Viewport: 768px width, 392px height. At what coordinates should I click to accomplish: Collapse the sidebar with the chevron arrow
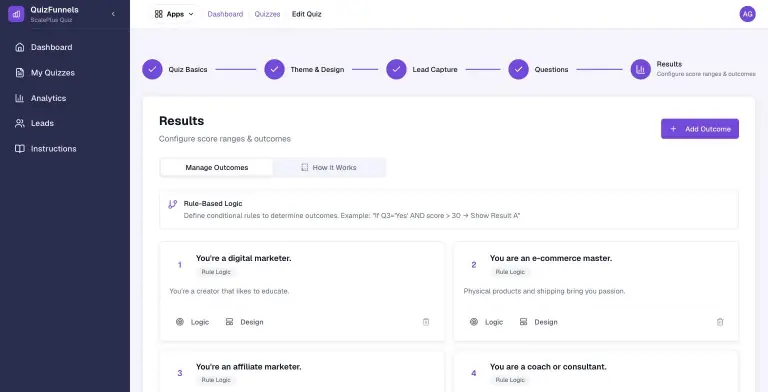pyautogui.click(x=113, y=14)
